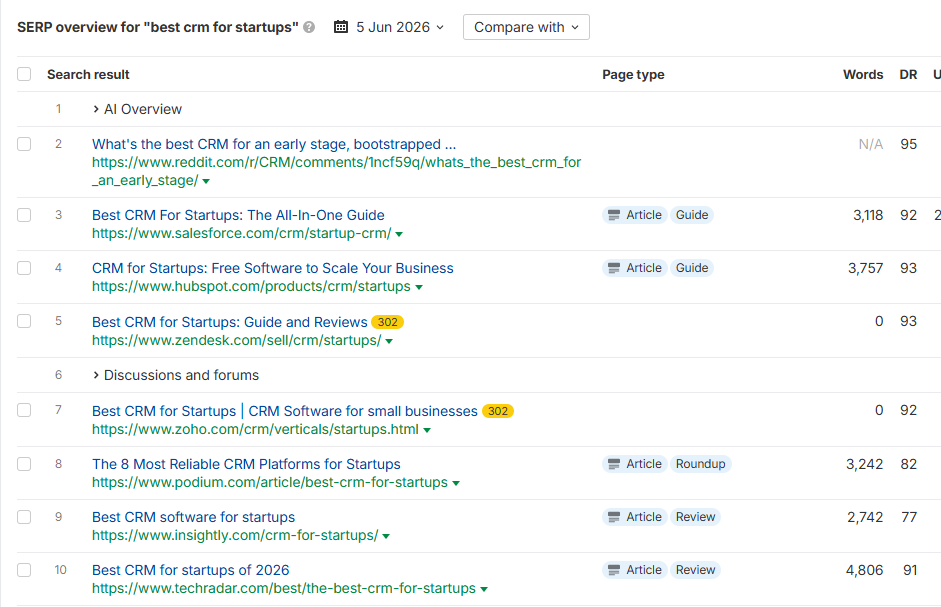Expand the Discussions and forums row

click(x=175, y=375)
